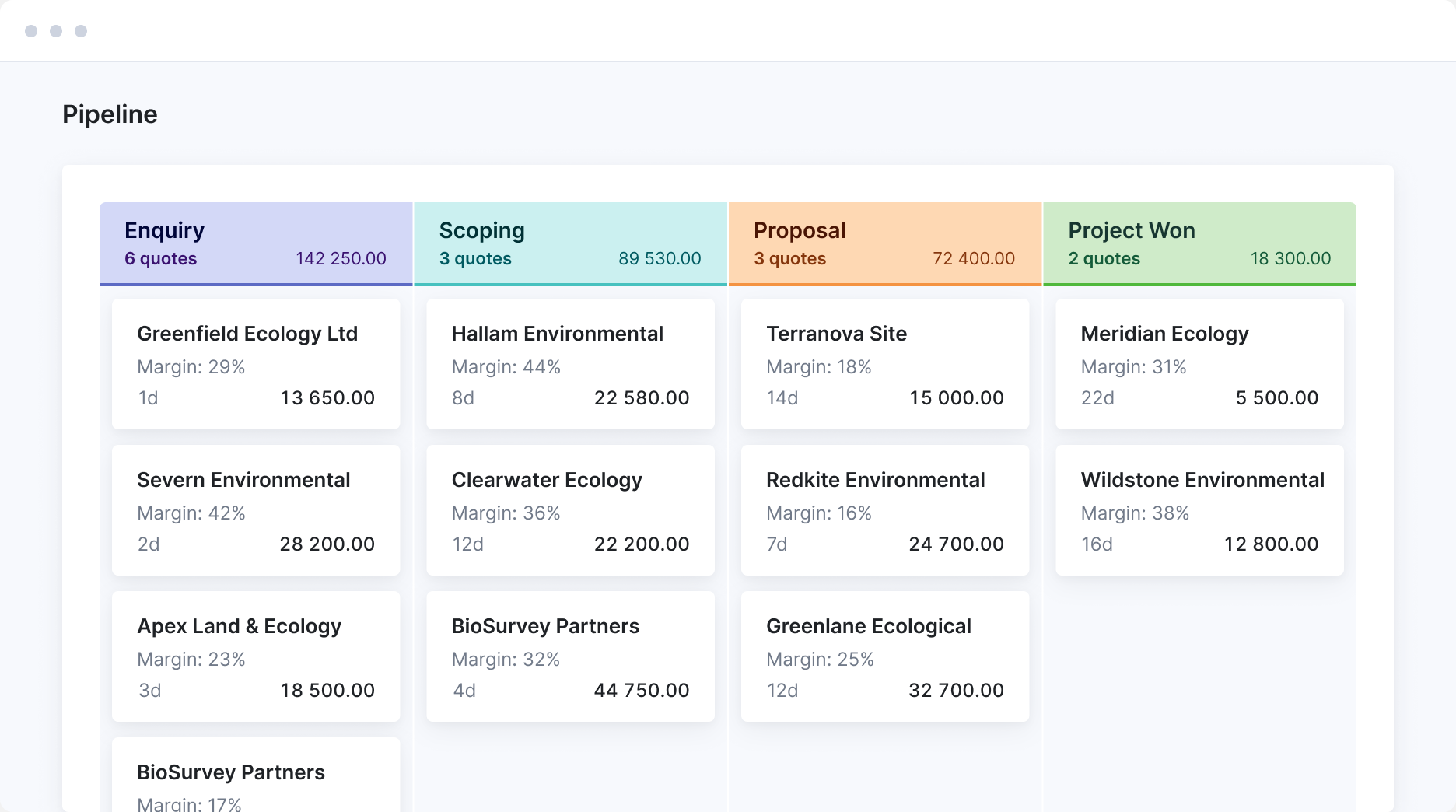Click BioSurvey Partners card in Enquiry column
Viewport: 1456px width, 812px height.
(256, 775)
